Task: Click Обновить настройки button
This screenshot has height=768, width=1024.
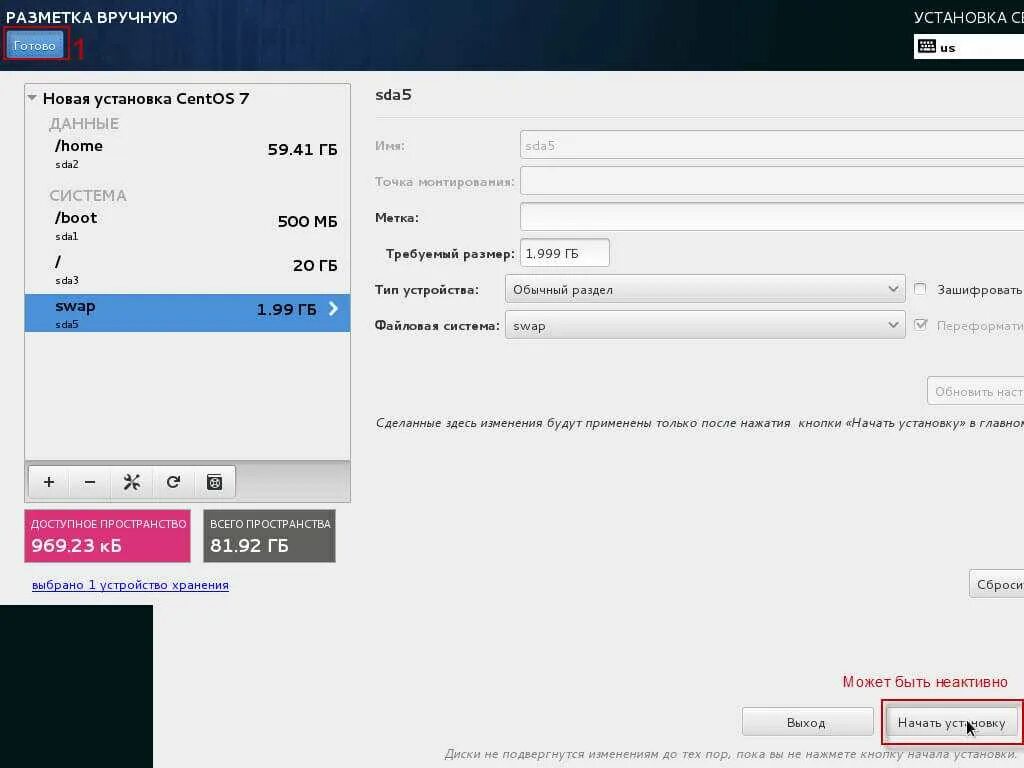Action: (x=976, y=391)
